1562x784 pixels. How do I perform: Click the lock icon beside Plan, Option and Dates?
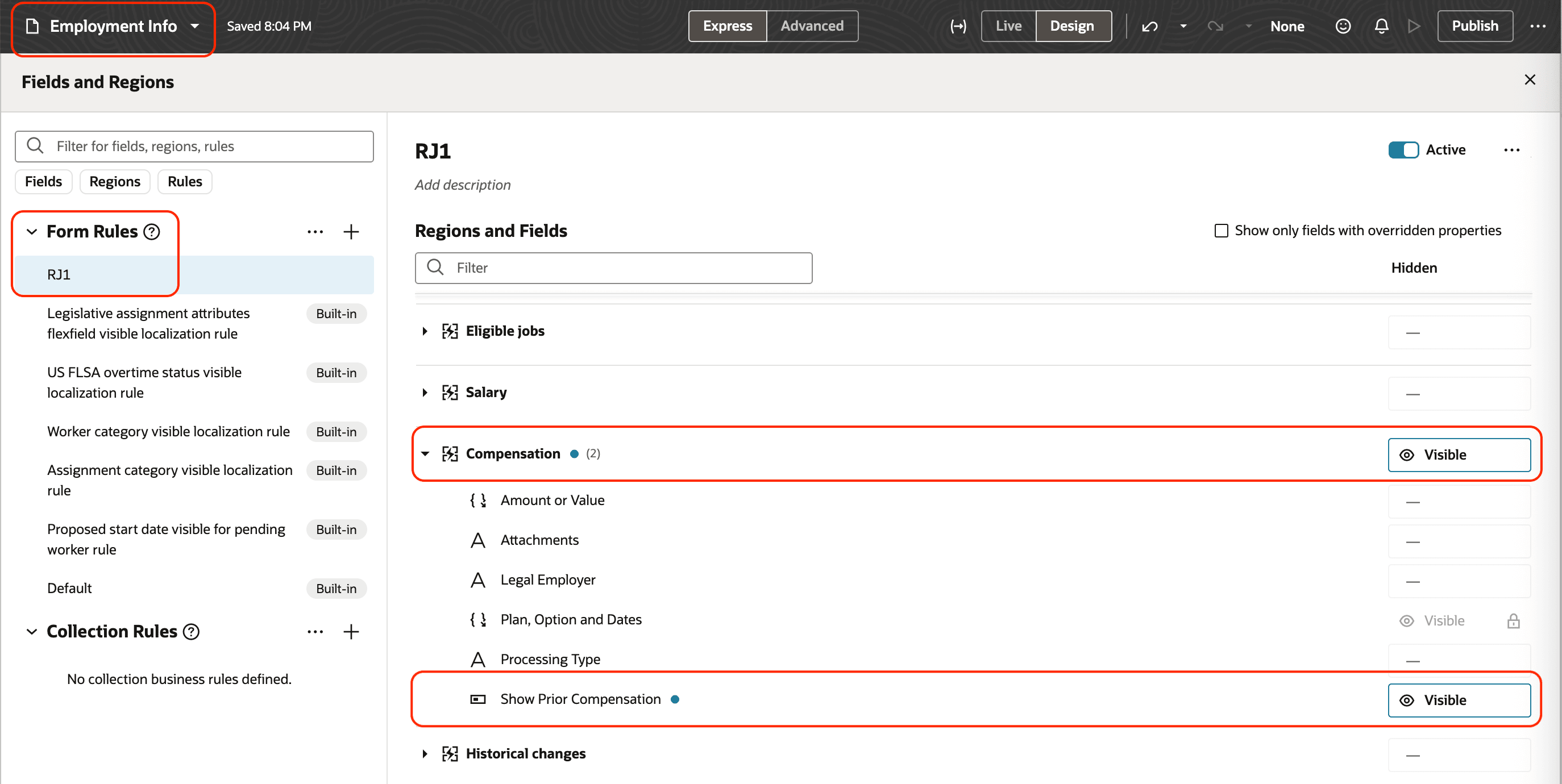point(1514,621)
